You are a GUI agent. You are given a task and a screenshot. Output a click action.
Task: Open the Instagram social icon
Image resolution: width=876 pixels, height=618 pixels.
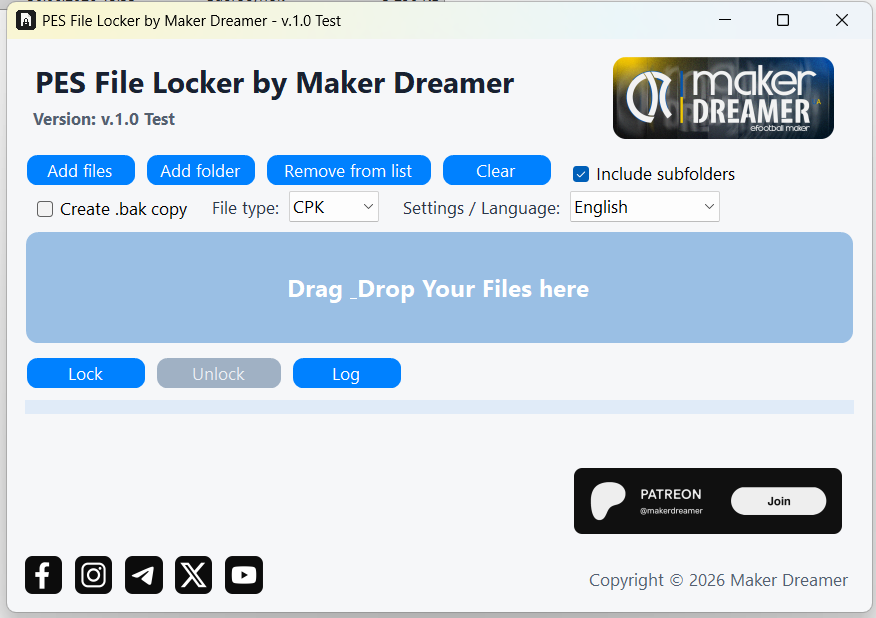click(93, 575)
